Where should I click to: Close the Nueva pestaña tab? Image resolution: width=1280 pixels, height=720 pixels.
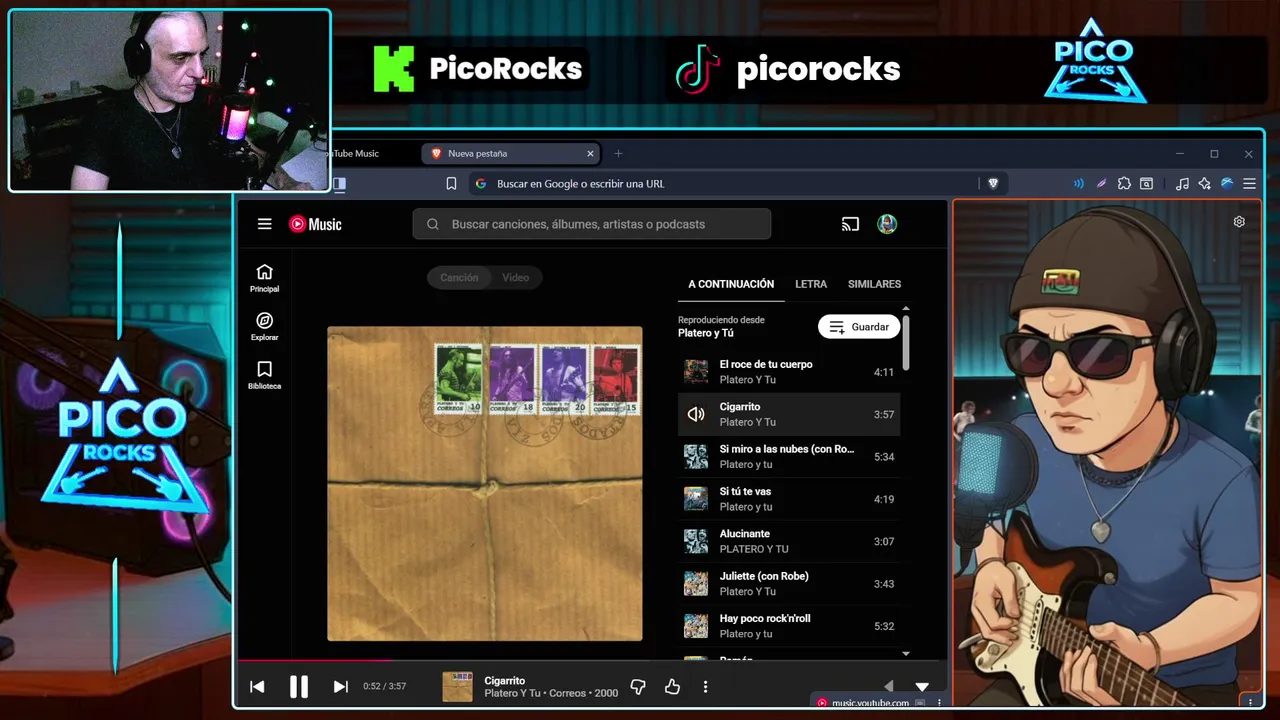click(590, 154)
